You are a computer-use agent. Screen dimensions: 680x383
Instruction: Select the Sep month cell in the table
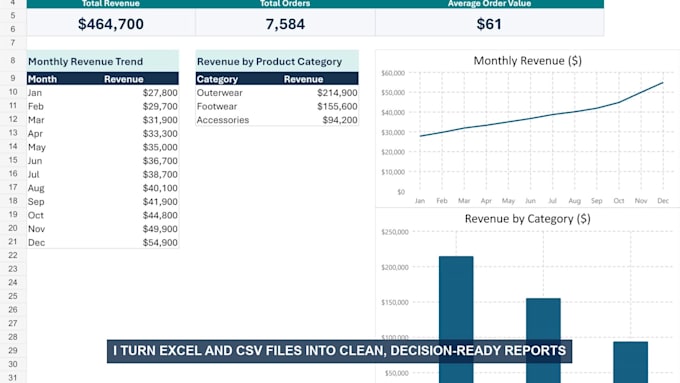click(x=36, y=202)
